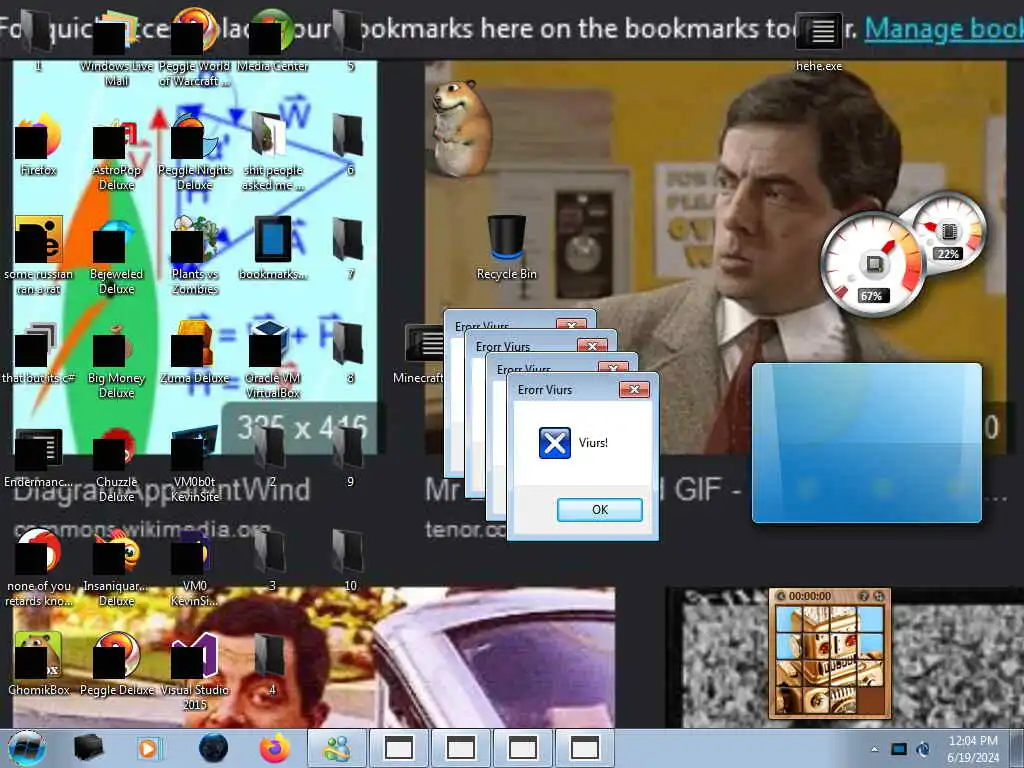Viewport: 1024px width, 768px height.
Task: Click the memory meter gadget showing 22%
Action: [x=951, y=231]
